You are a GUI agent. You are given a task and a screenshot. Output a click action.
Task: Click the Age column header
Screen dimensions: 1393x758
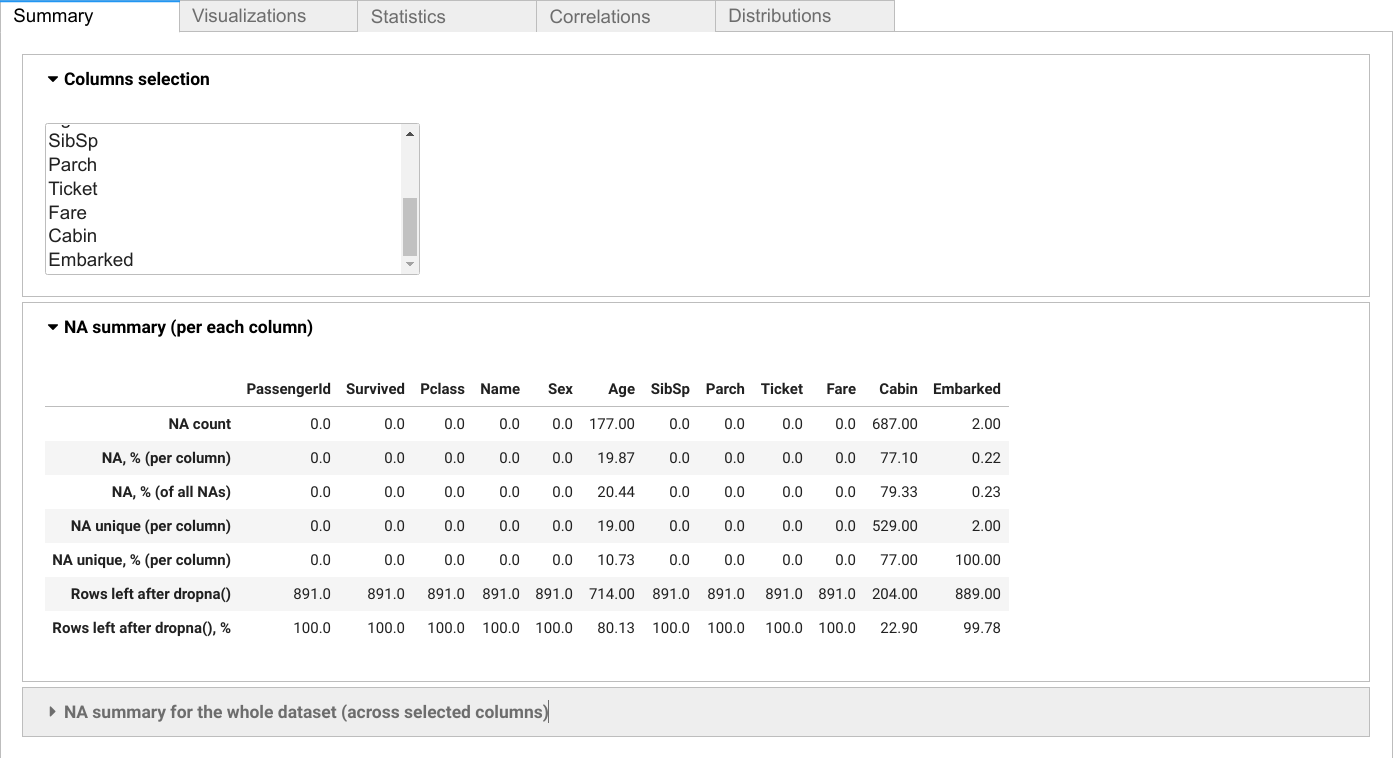(x=621, y=389)
